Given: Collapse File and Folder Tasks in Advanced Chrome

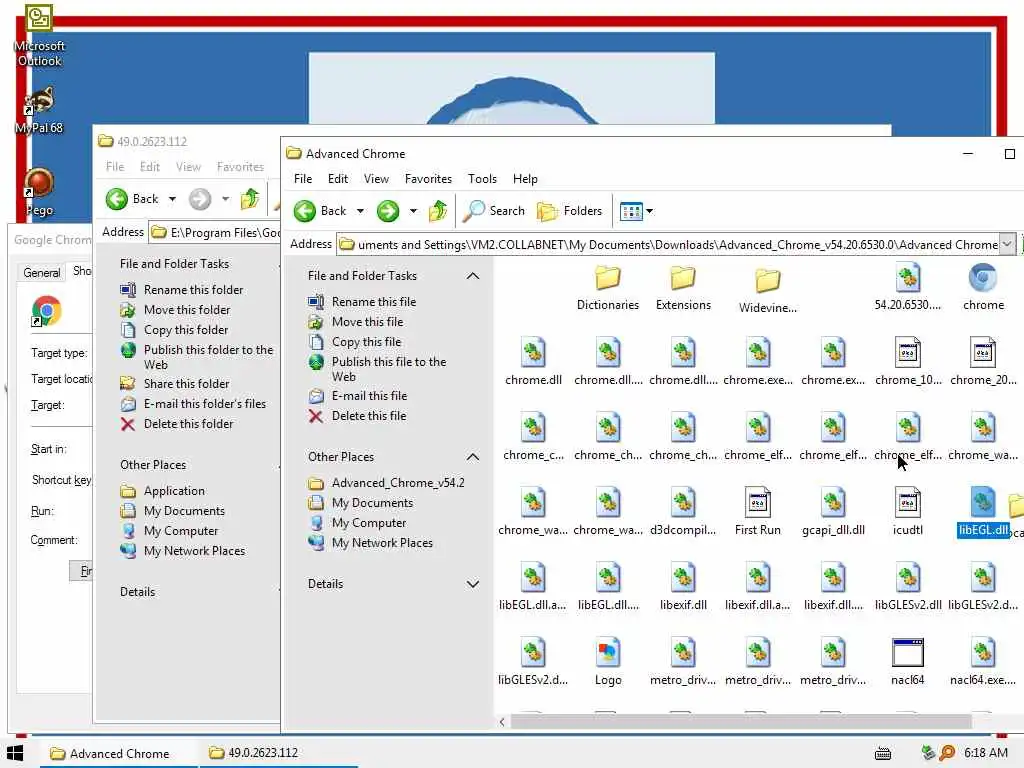Looking at the screenshot, I should coord(473,276).
